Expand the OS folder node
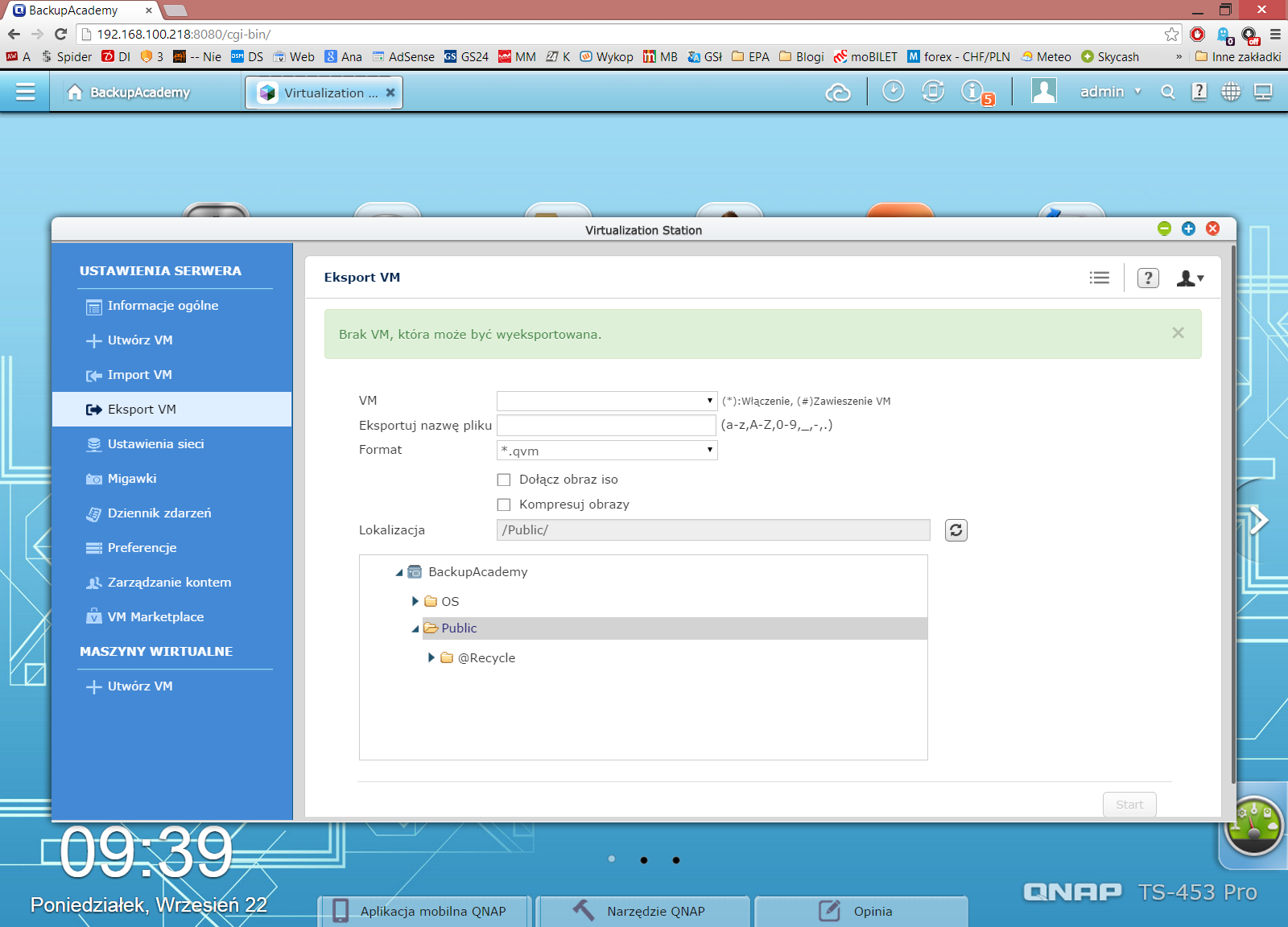 click(415, 601)
